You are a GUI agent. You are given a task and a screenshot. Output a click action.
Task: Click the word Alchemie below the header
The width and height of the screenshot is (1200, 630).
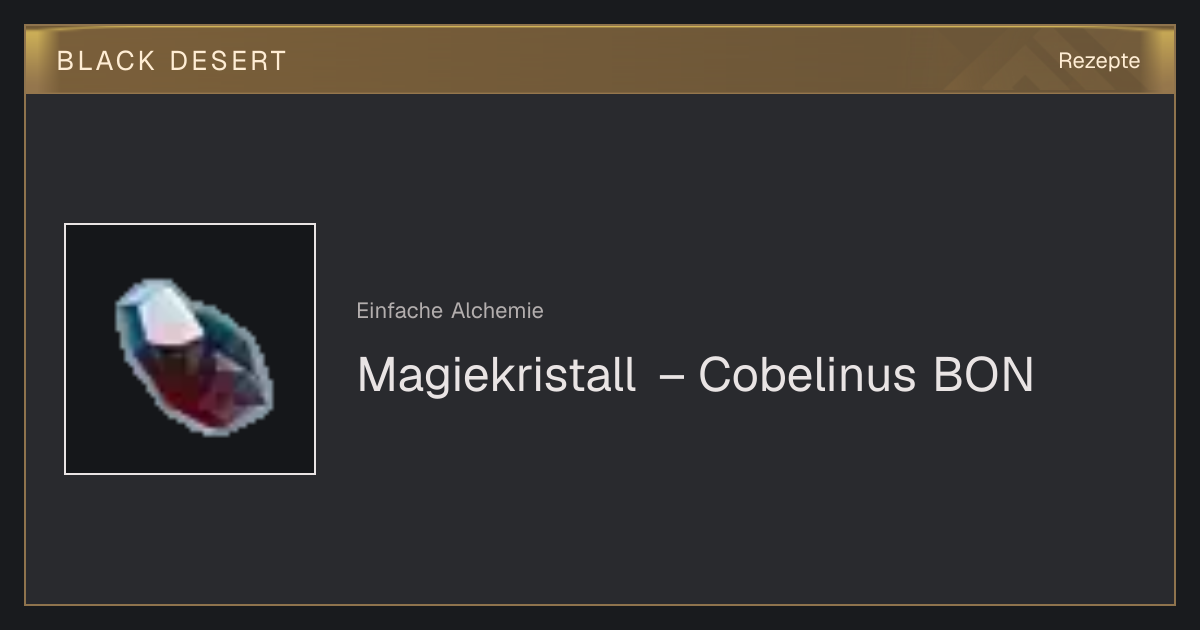click(x=497, y=311)
